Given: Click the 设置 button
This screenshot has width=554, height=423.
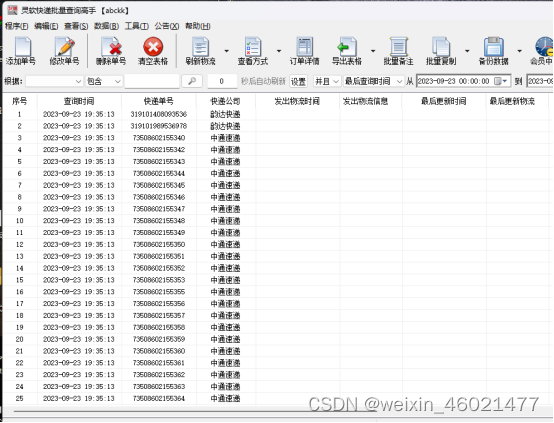Looking at the screenshot, I should [x=298, y=82].
